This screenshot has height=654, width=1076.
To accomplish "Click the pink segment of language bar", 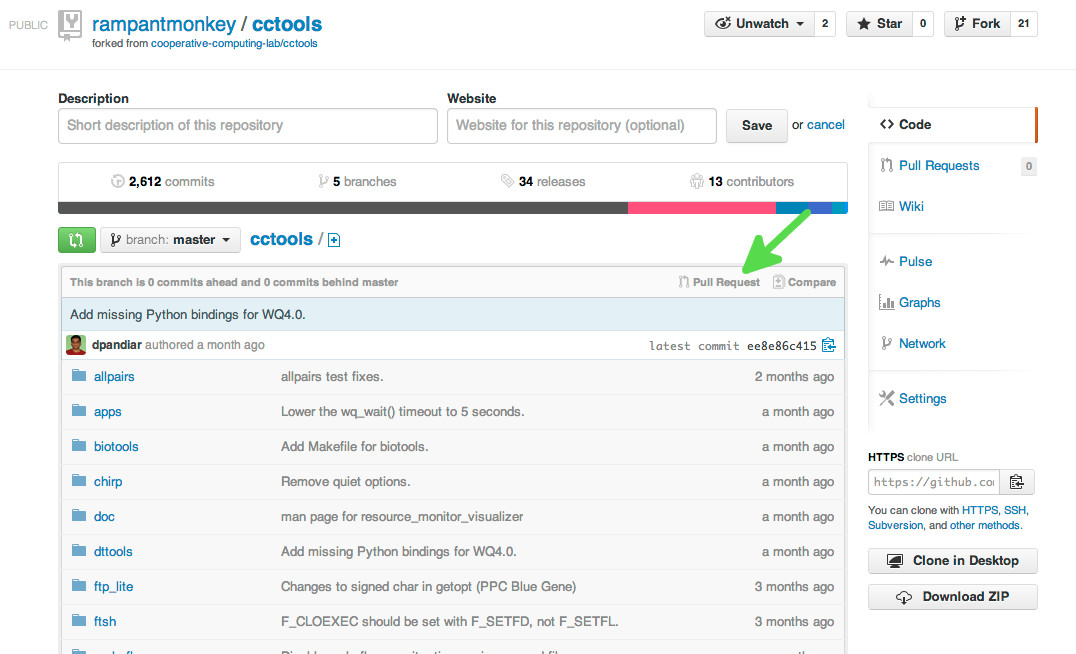I will coord(702,208).
